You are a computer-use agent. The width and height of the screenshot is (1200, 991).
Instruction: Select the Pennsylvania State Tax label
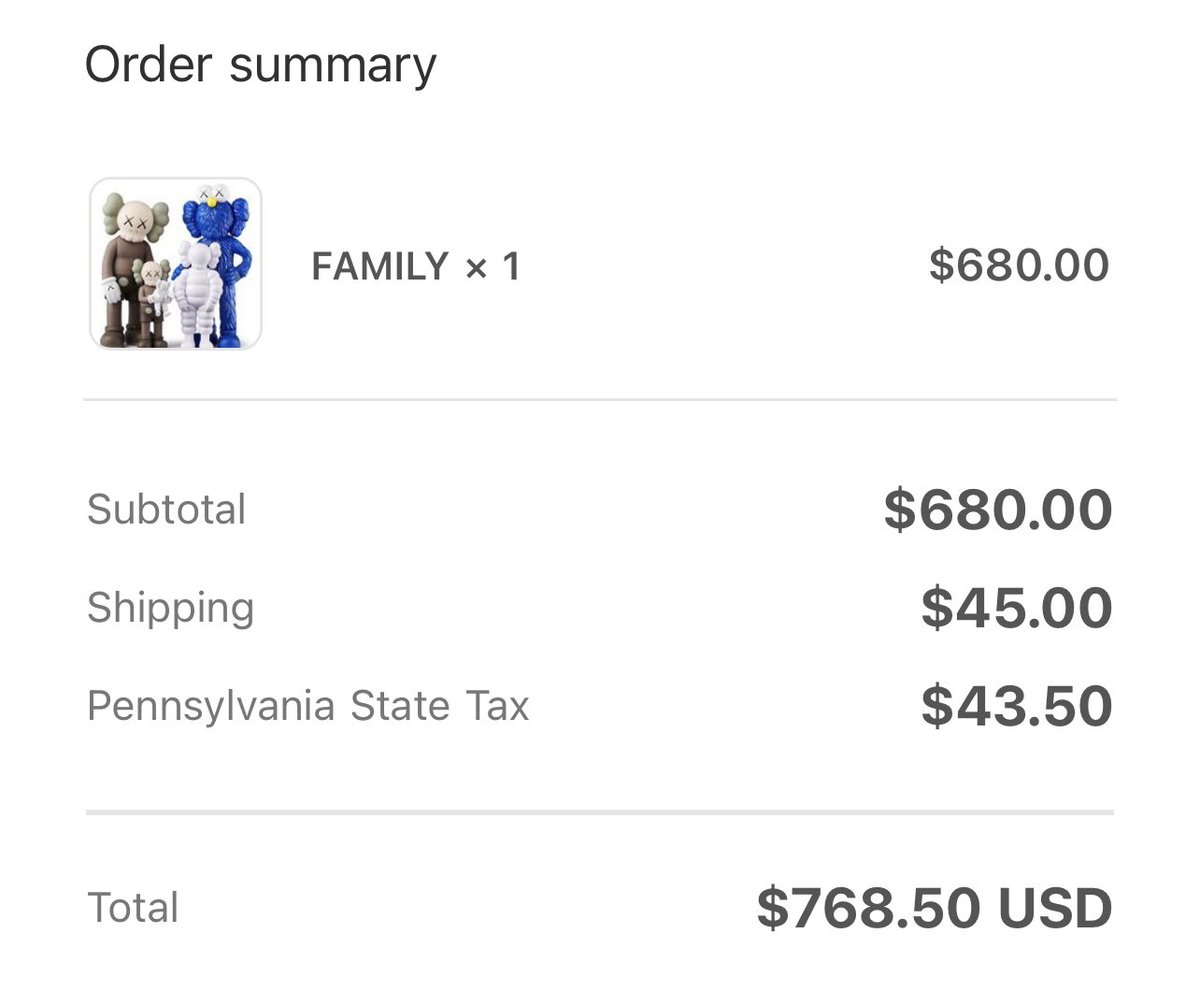308,706
